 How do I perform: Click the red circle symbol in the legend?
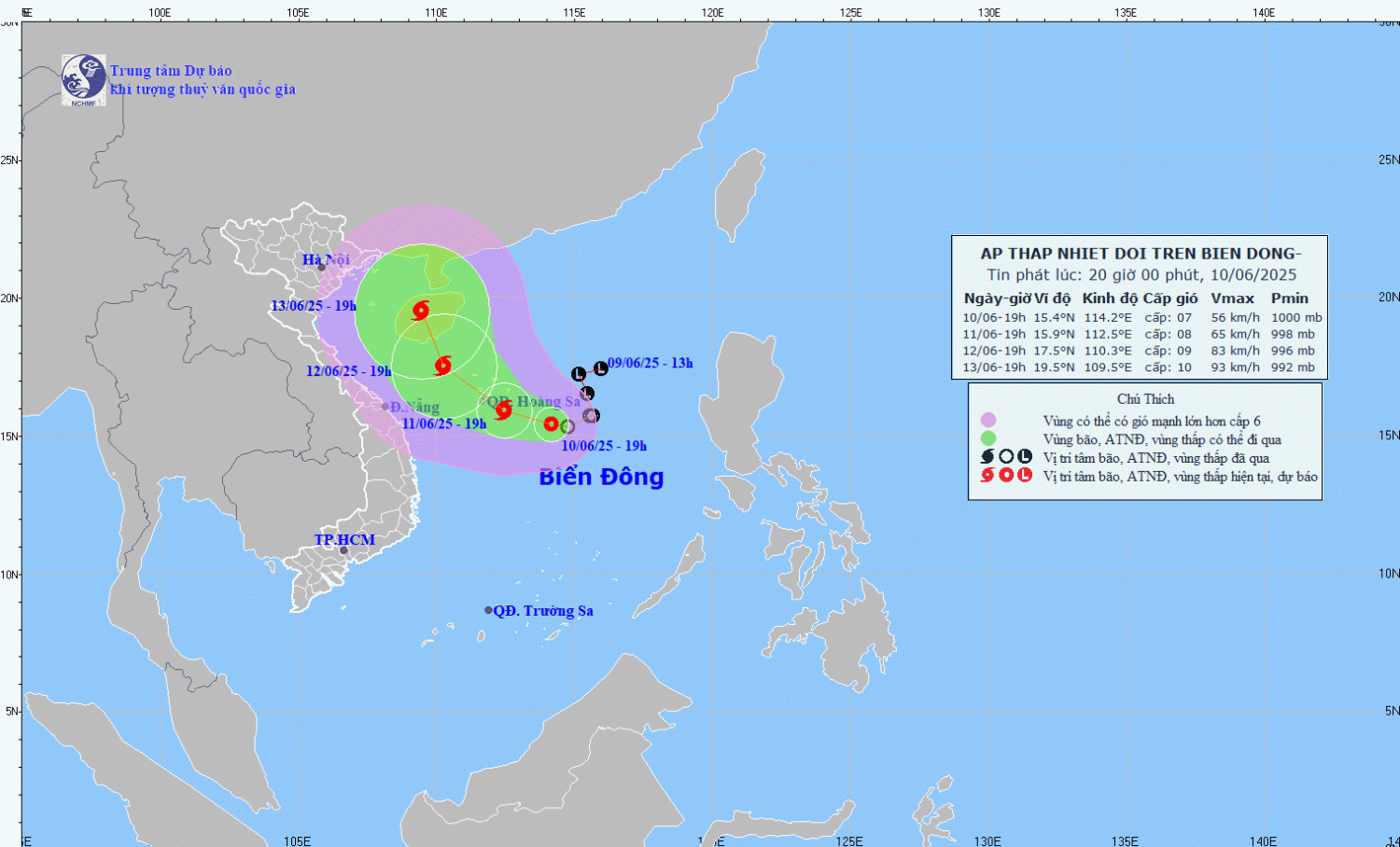(1006, 476)
